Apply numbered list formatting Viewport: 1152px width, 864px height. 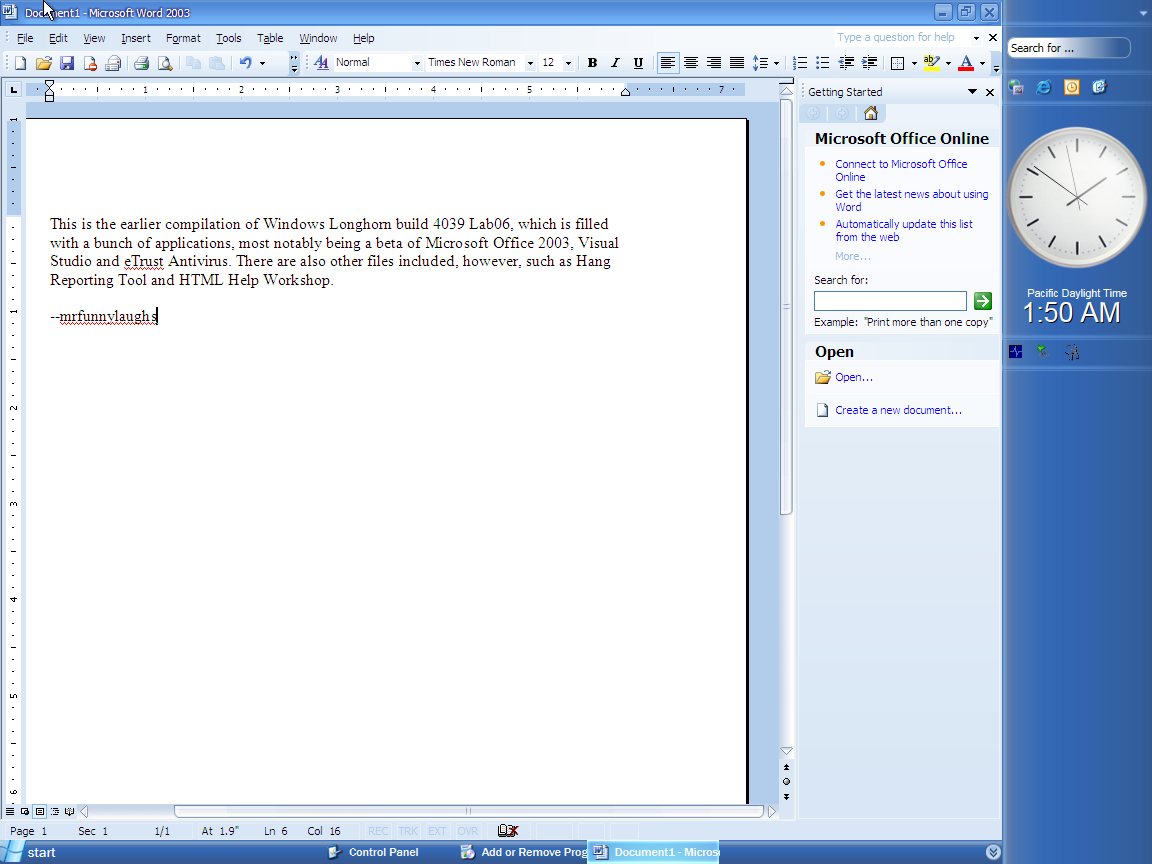pos(800,63)
